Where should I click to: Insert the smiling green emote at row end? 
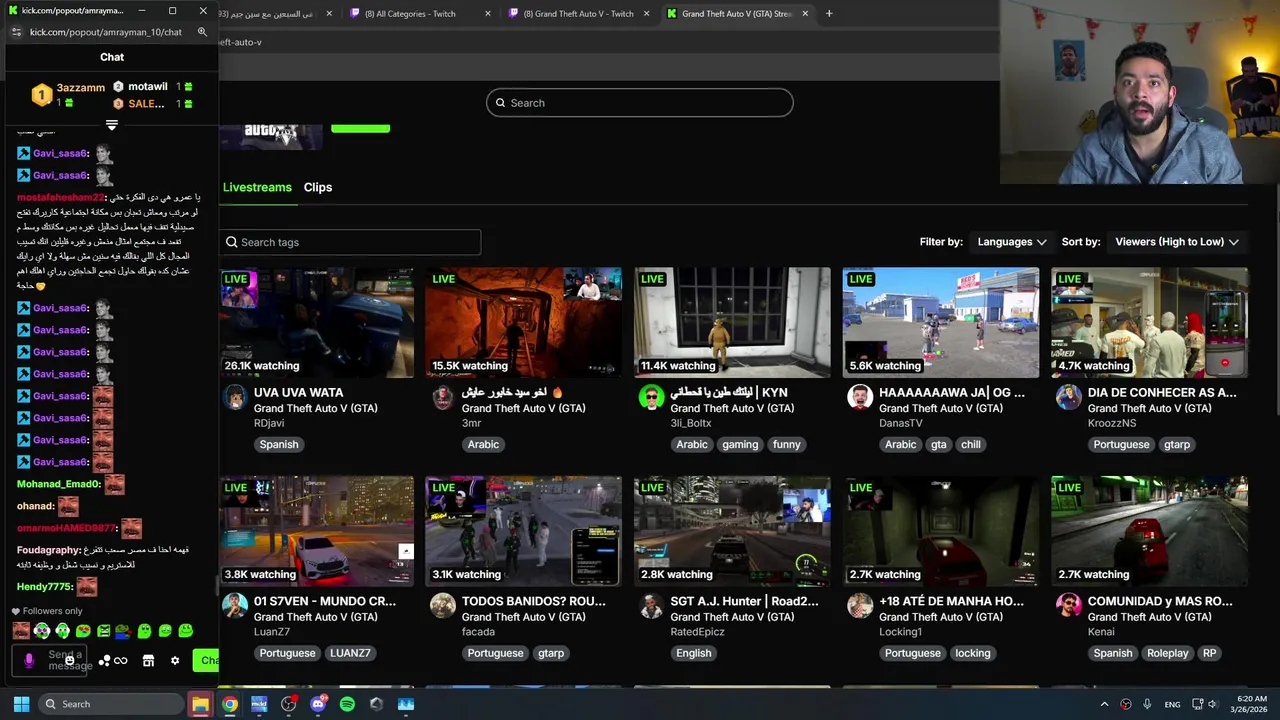point(186,631)
